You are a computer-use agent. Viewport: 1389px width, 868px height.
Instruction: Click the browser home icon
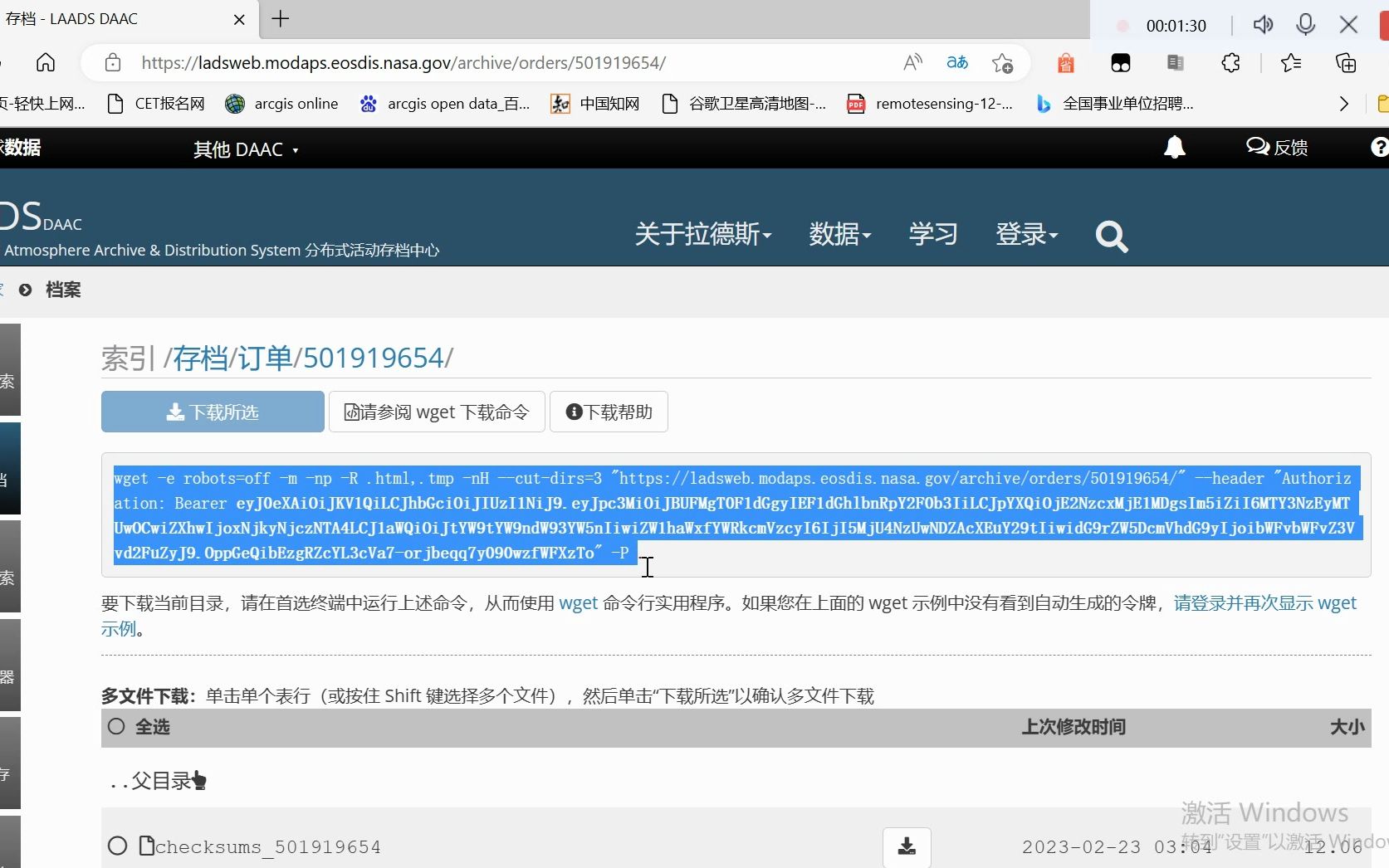pos(46,62)
